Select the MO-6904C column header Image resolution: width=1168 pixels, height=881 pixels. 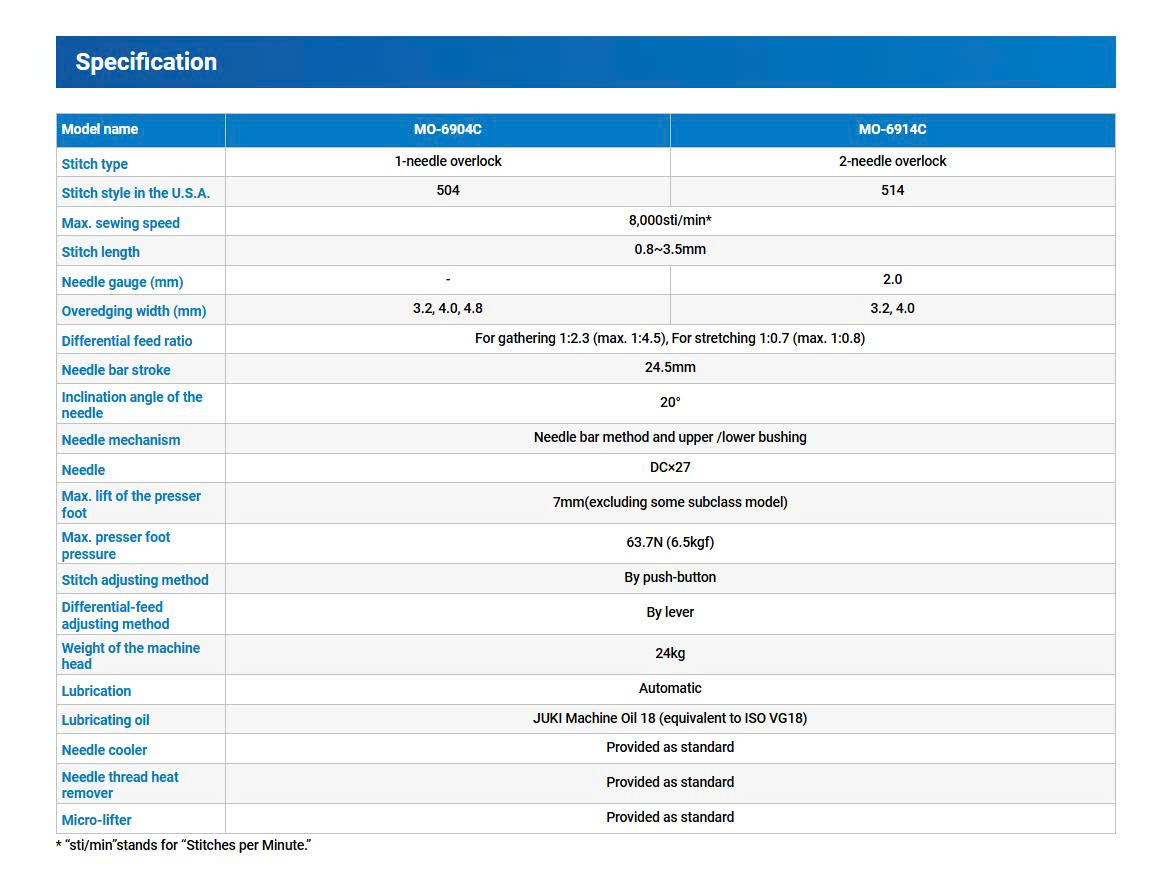[x=447, y=130]
